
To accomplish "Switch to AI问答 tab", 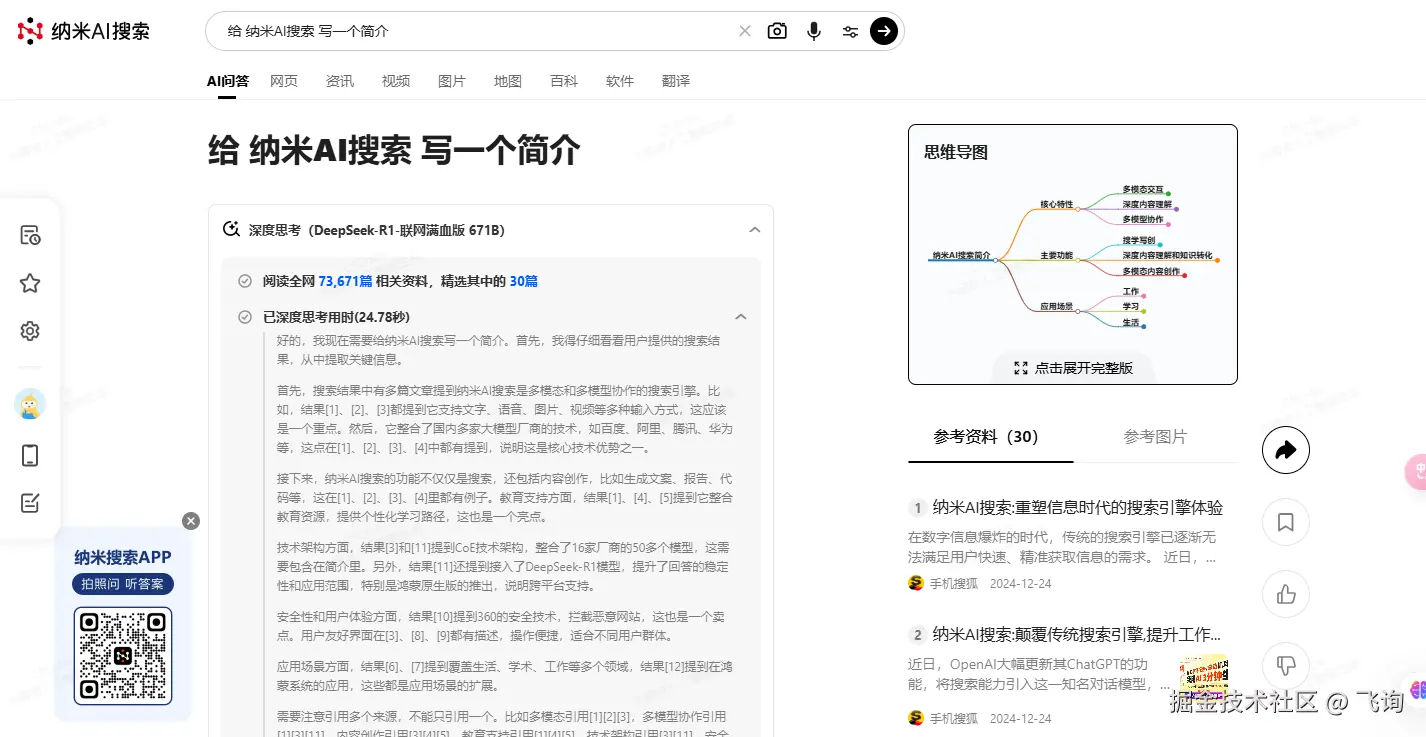I will tap(228, 81).
